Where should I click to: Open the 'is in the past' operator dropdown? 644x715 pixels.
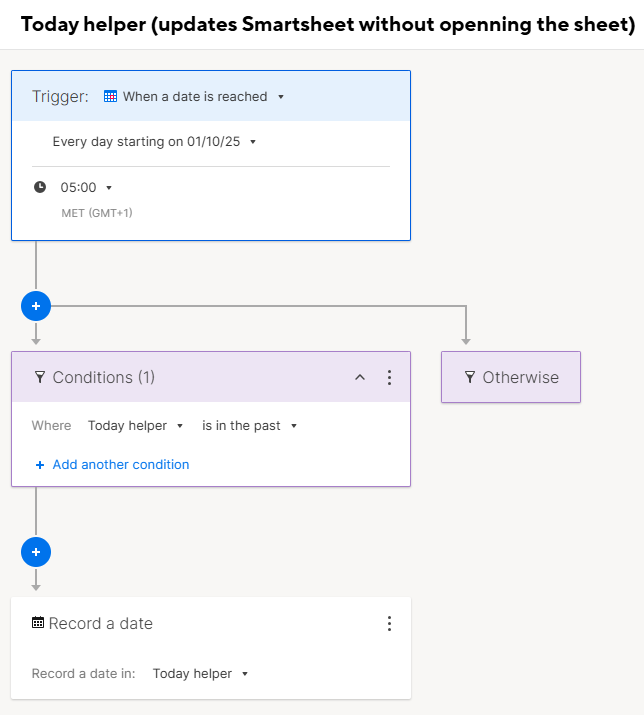point(249,426)
